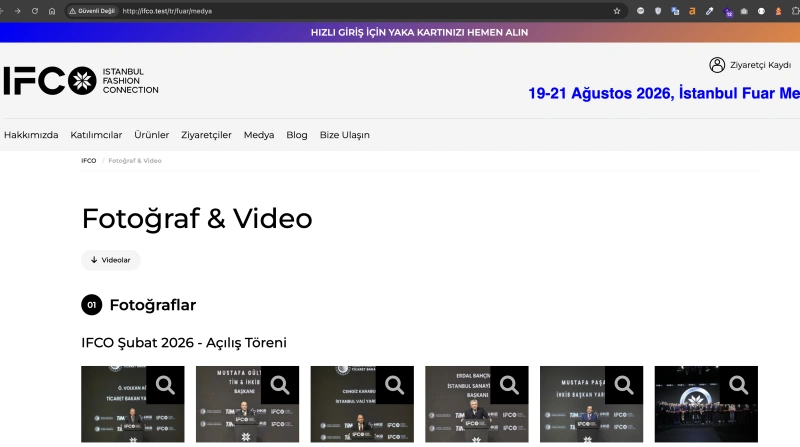
Task: Click the top badge announcement banner
Action: 419,32
